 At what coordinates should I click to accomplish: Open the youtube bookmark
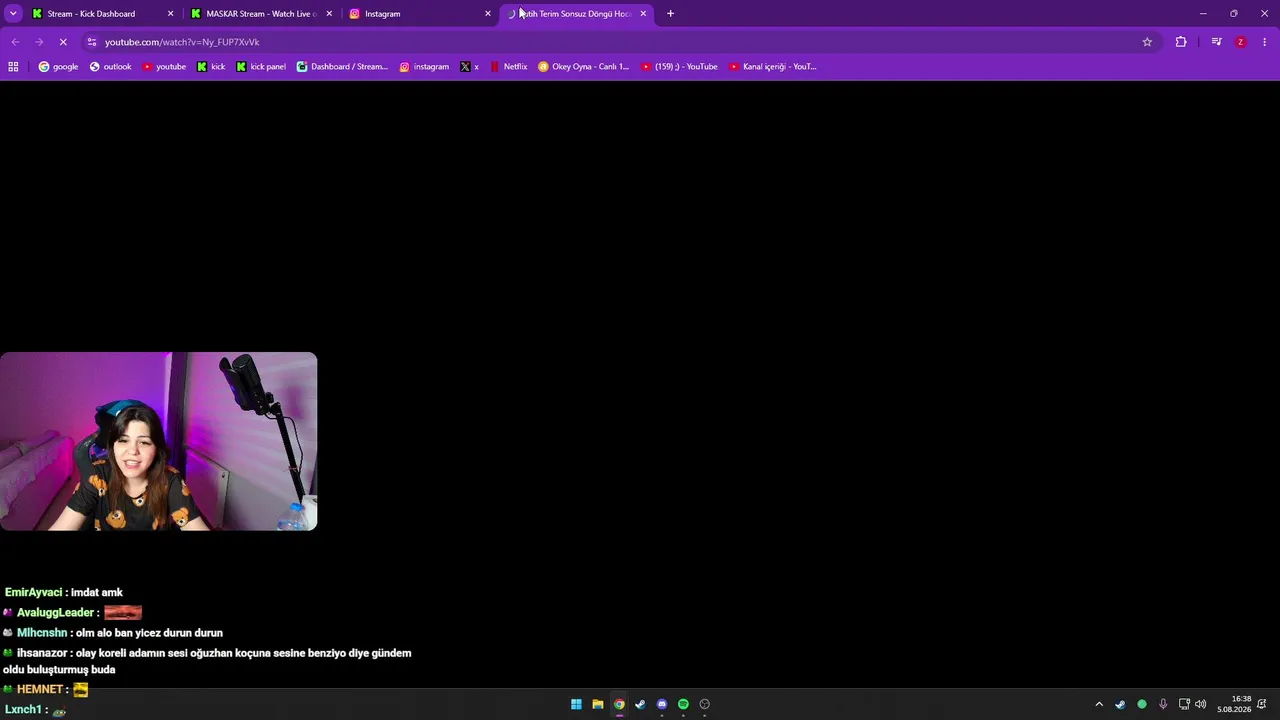click(x=164, y=67)
